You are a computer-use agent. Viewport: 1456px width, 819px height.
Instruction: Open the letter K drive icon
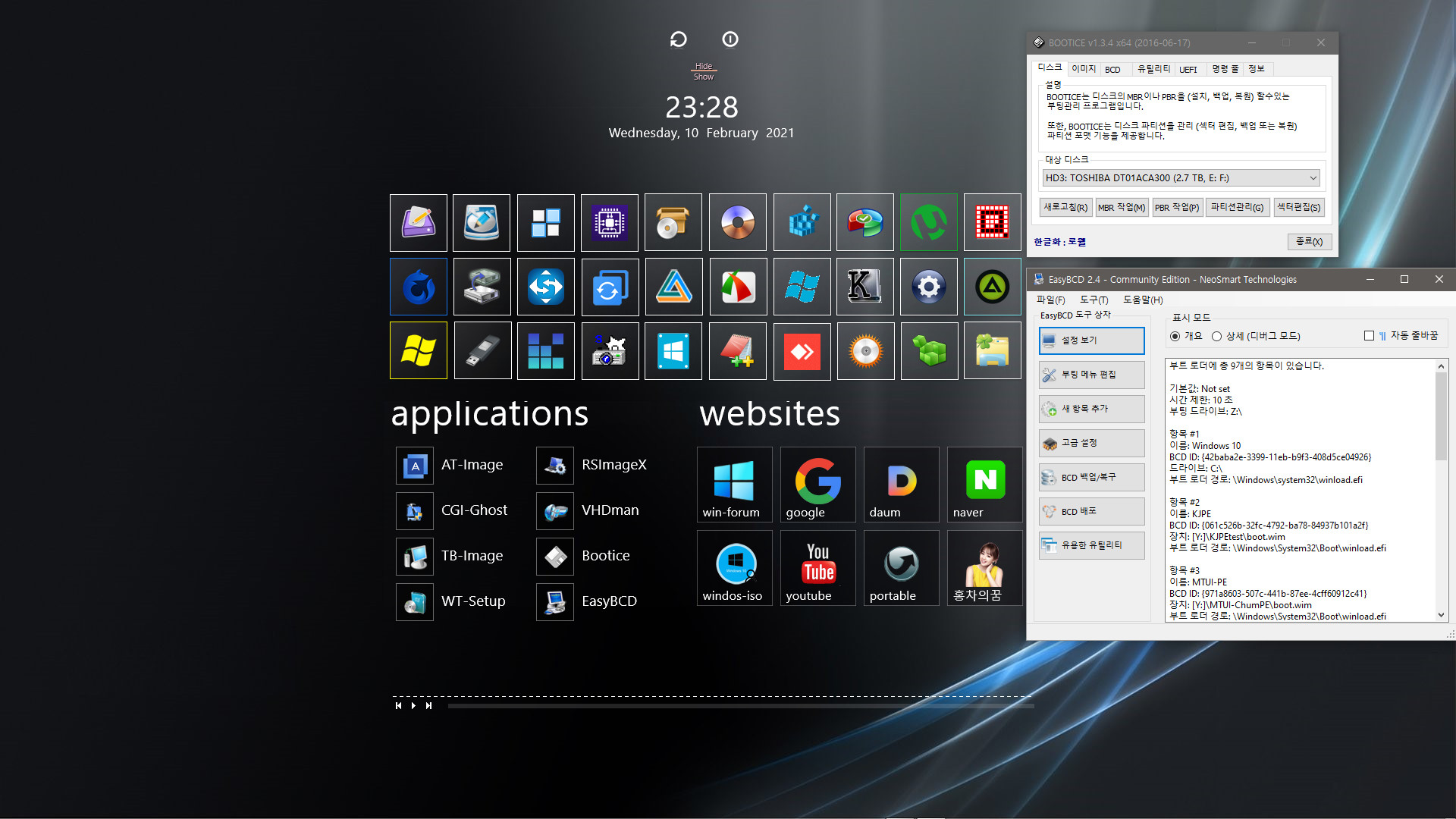point(864,287)
